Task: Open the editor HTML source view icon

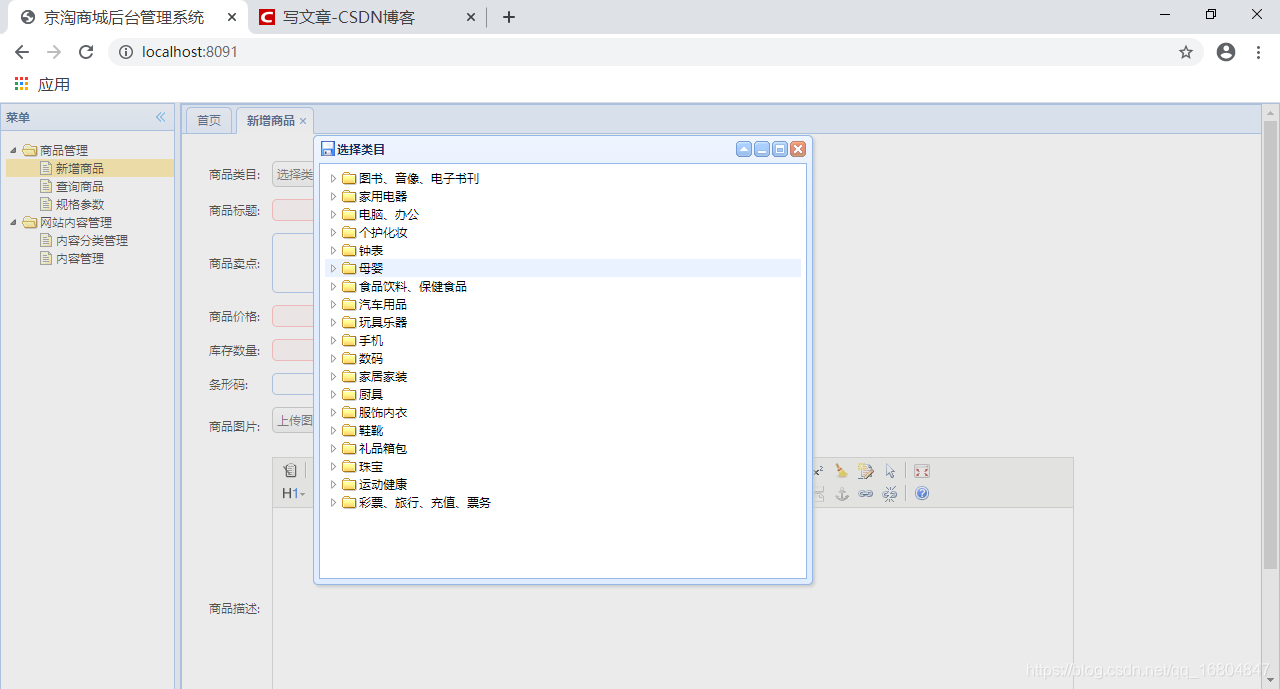Action: pos(290,471)
